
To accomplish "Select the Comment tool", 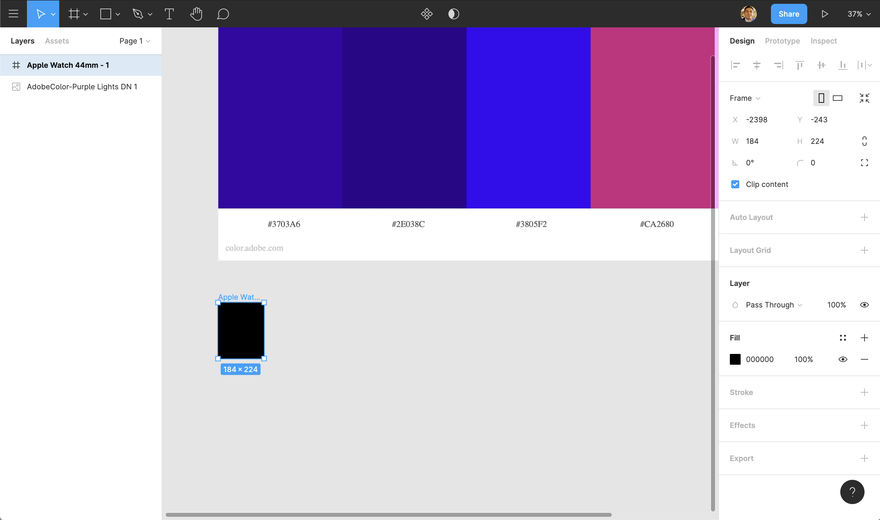I will pos(223,14).
